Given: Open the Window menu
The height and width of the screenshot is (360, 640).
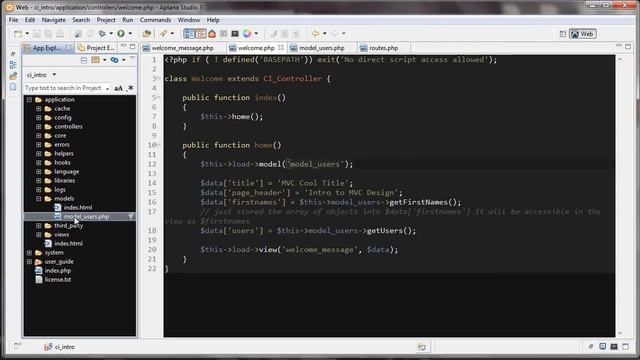Looking at the screenshot, I should (x=189, y=20).
